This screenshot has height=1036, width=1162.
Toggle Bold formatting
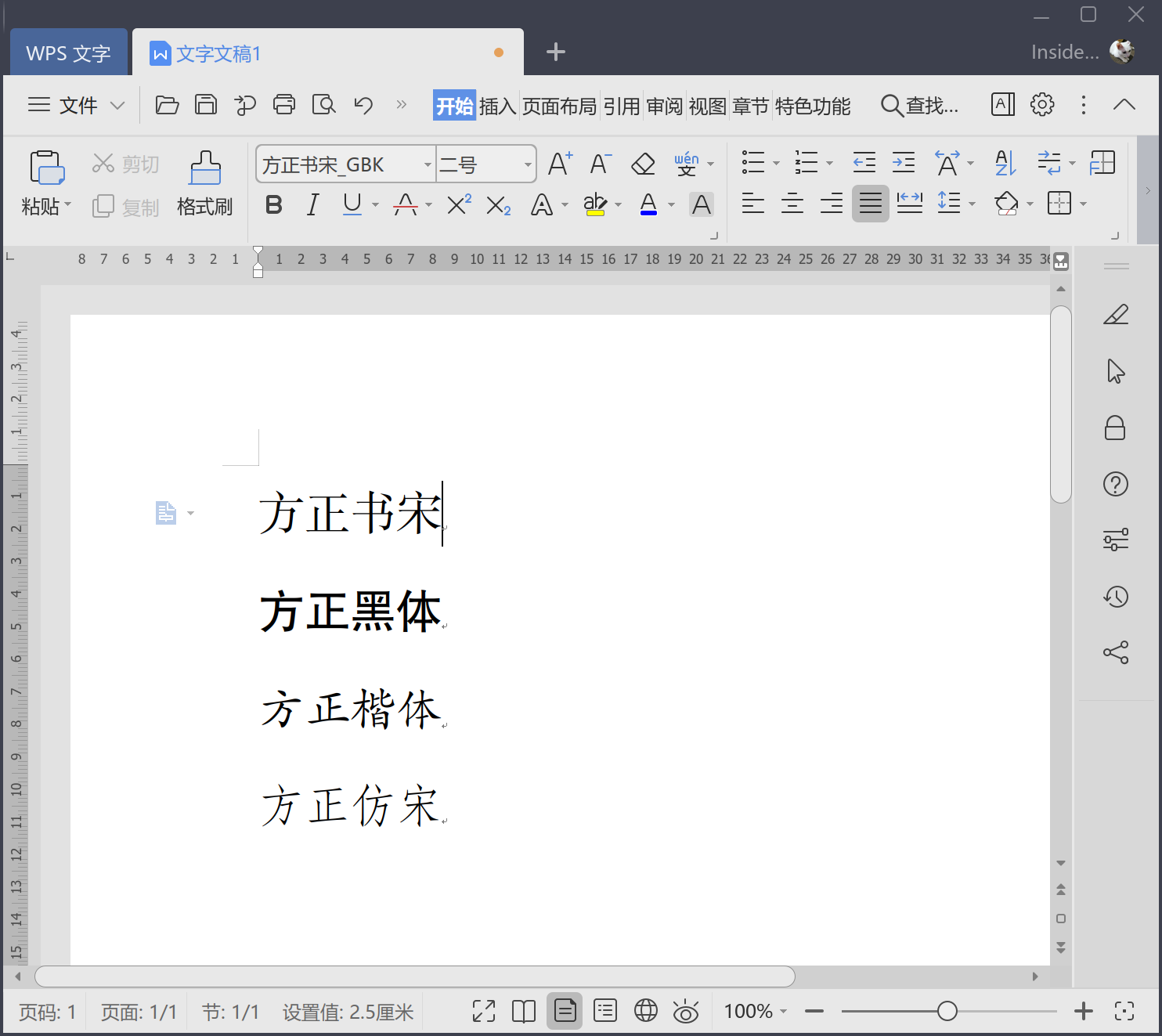[274, 205]
